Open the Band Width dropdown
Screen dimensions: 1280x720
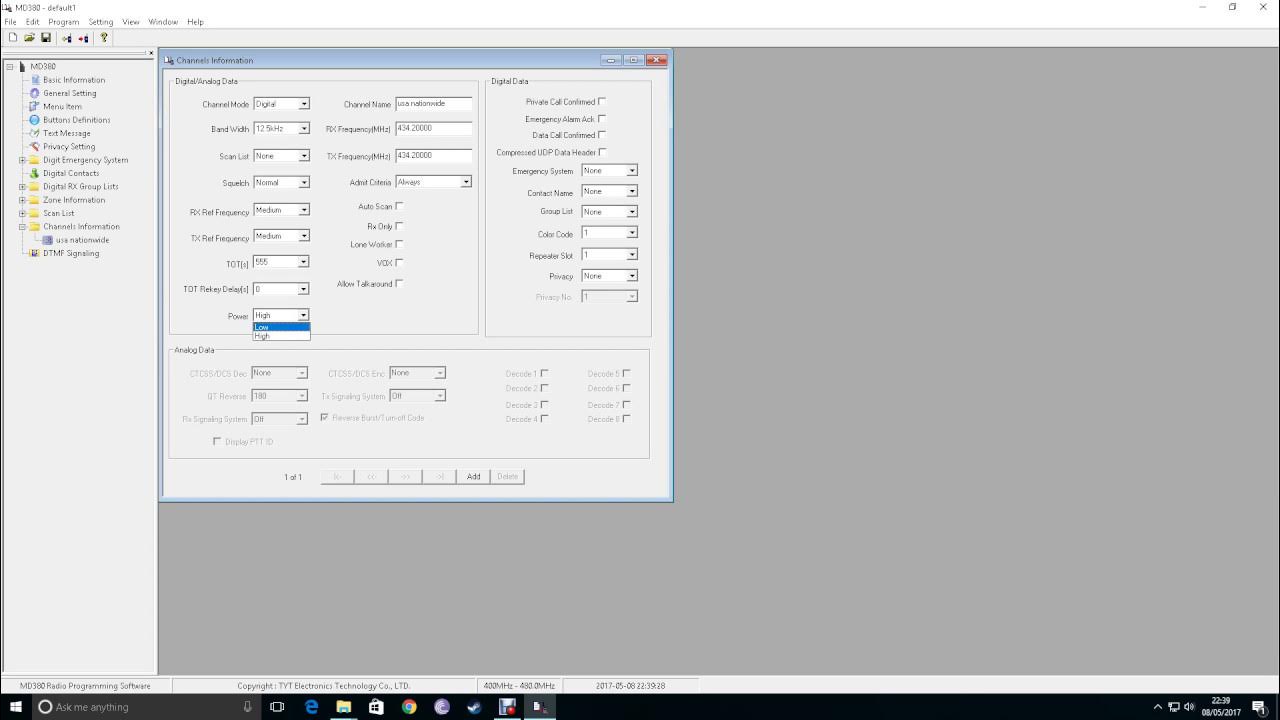[x=304, y=129]
